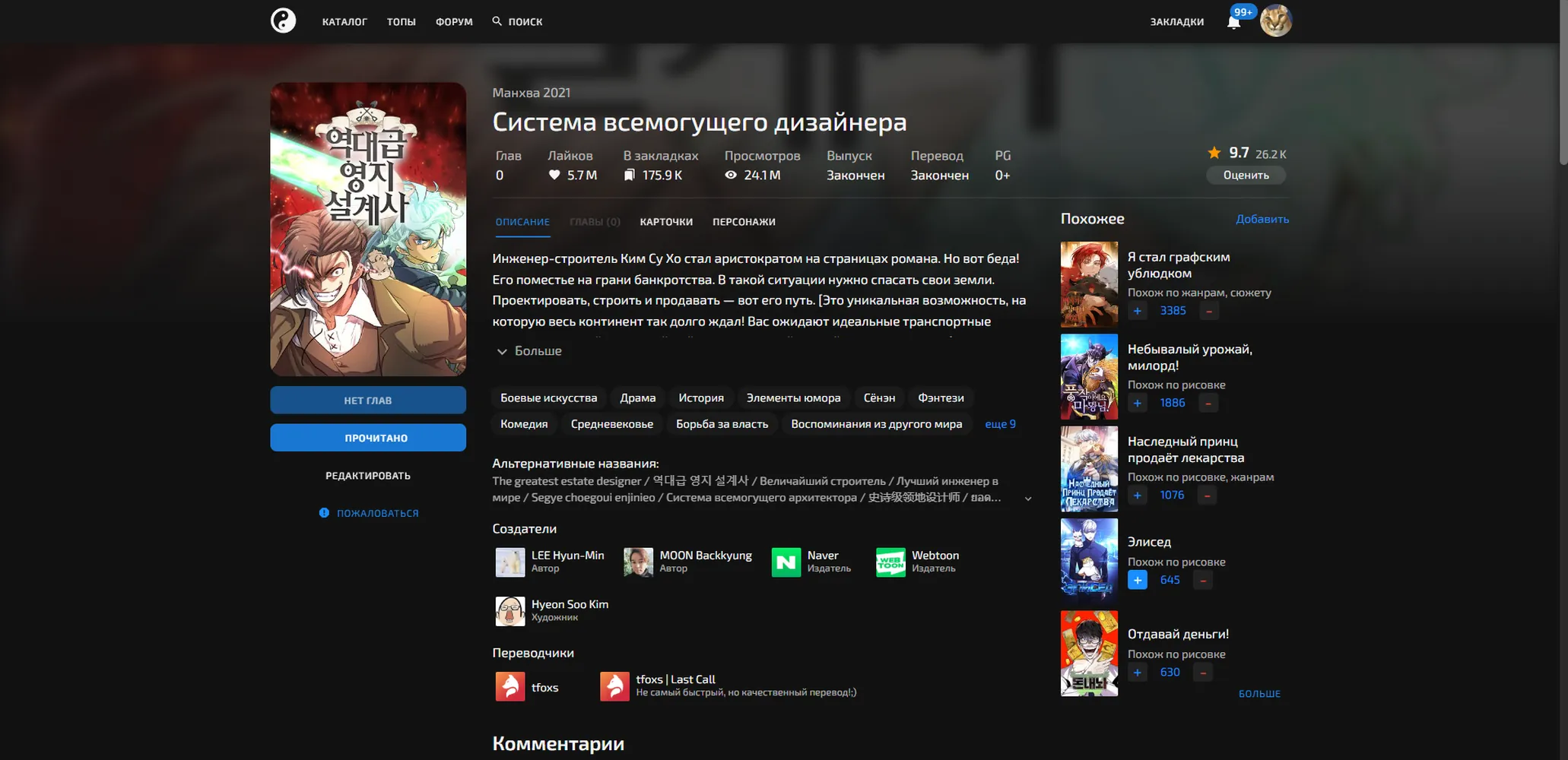Image resolution: width=1568 pixels, height=760 pixels.
Task: Downvote similarity for Небывалый урожай, милорд!
Action: (x=1208, y=403)
